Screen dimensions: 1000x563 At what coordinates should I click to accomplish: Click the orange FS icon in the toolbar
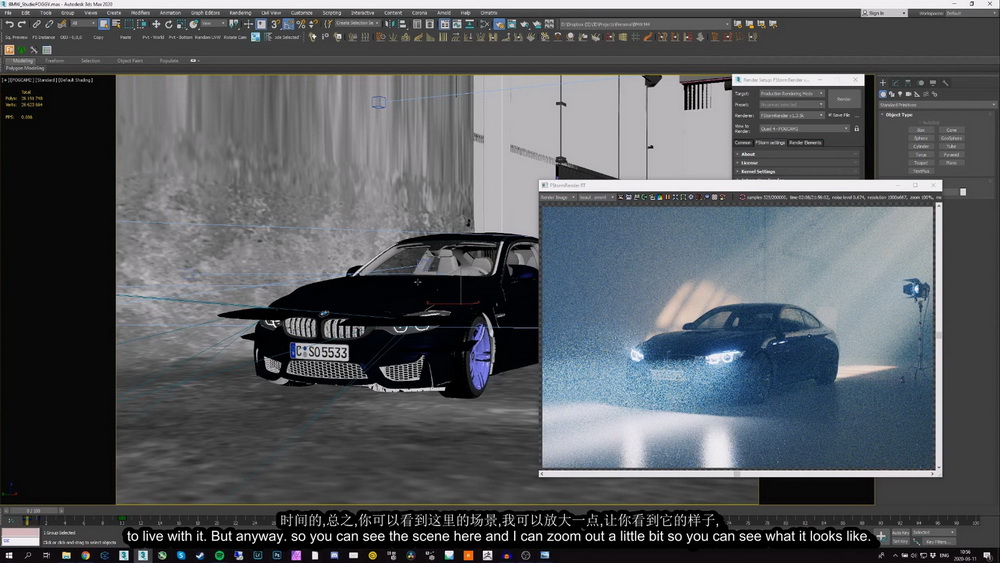(x=9, y=50)
